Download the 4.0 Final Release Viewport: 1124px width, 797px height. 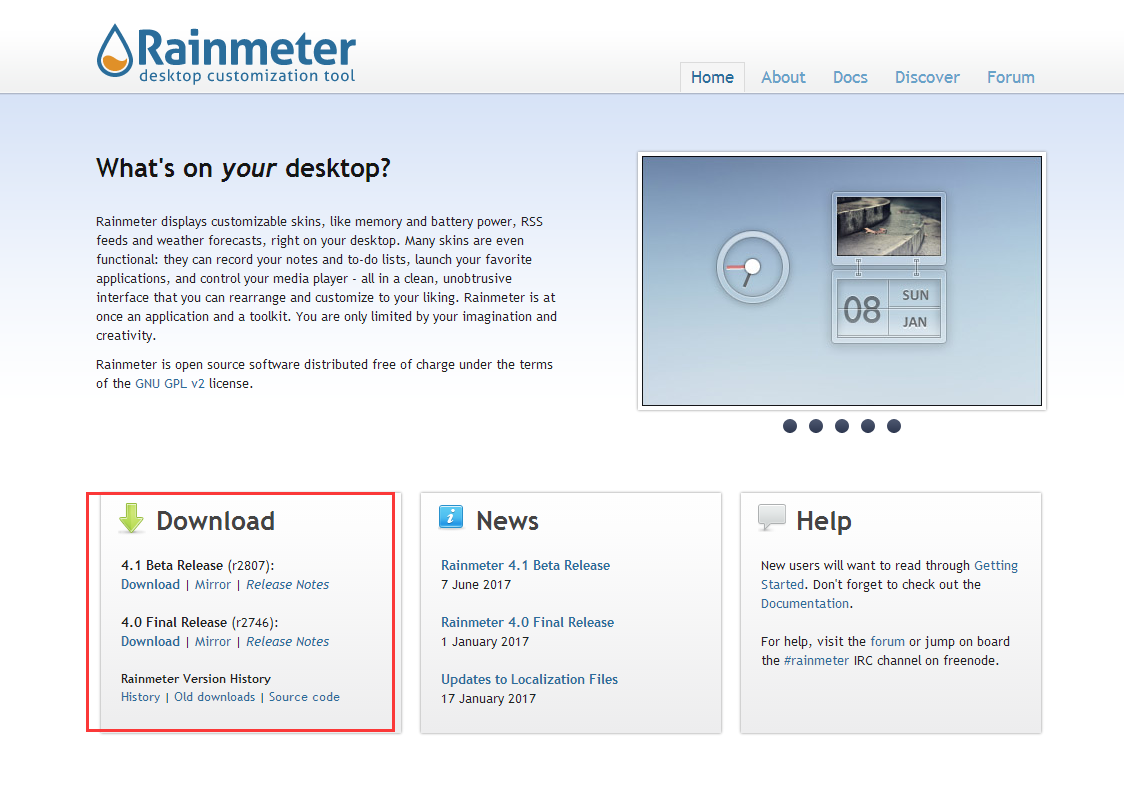pos(151,641)
